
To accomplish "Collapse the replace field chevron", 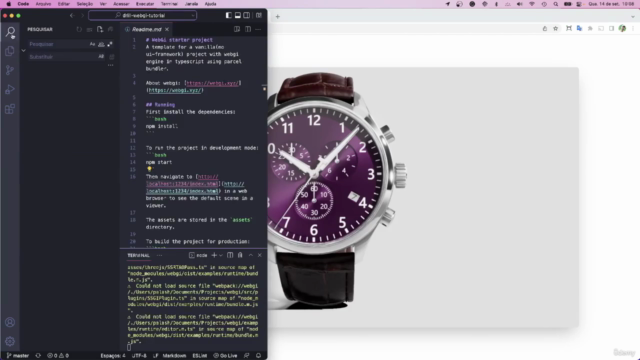I will click(23, 50).
